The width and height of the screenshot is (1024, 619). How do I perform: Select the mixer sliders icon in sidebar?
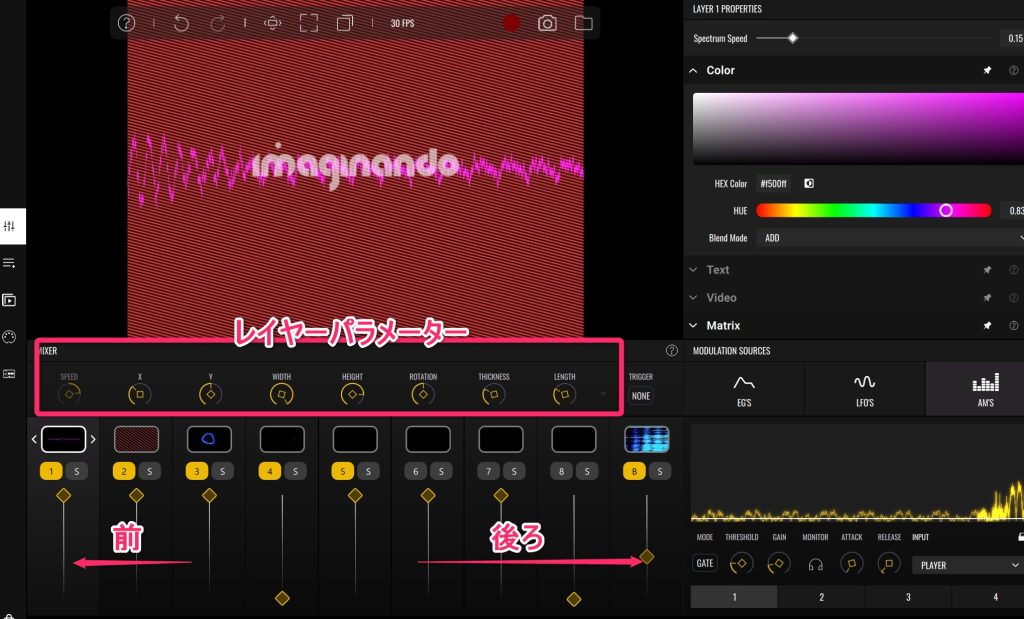click(10, 227)
